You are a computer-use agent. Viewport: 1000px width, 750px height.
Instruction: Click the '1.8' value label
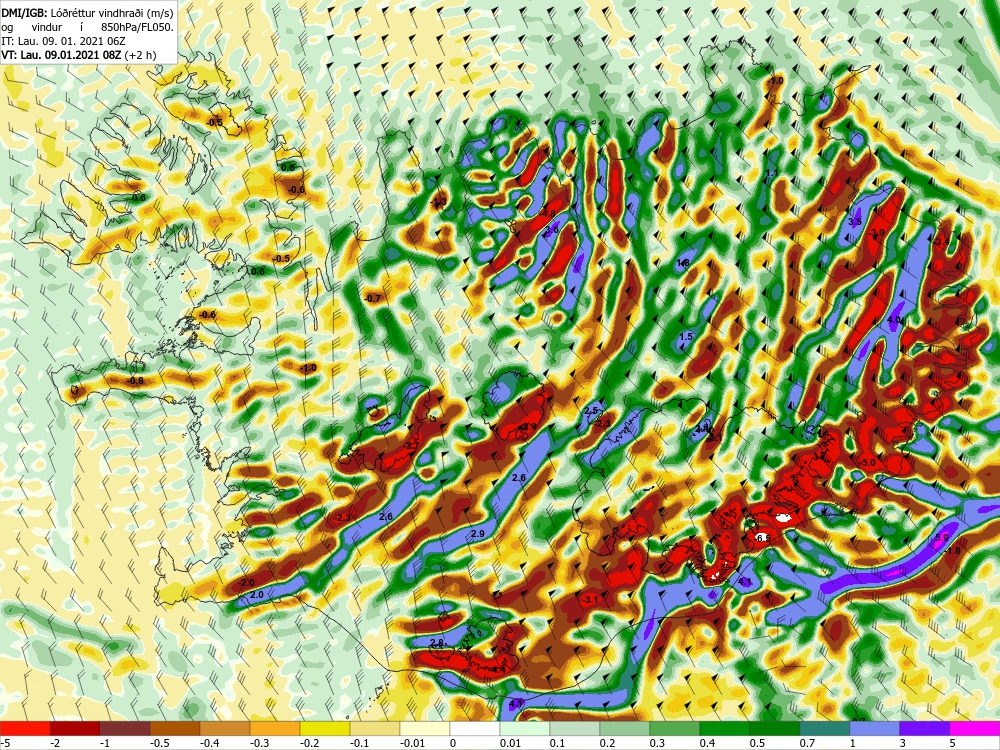[683, 263]
